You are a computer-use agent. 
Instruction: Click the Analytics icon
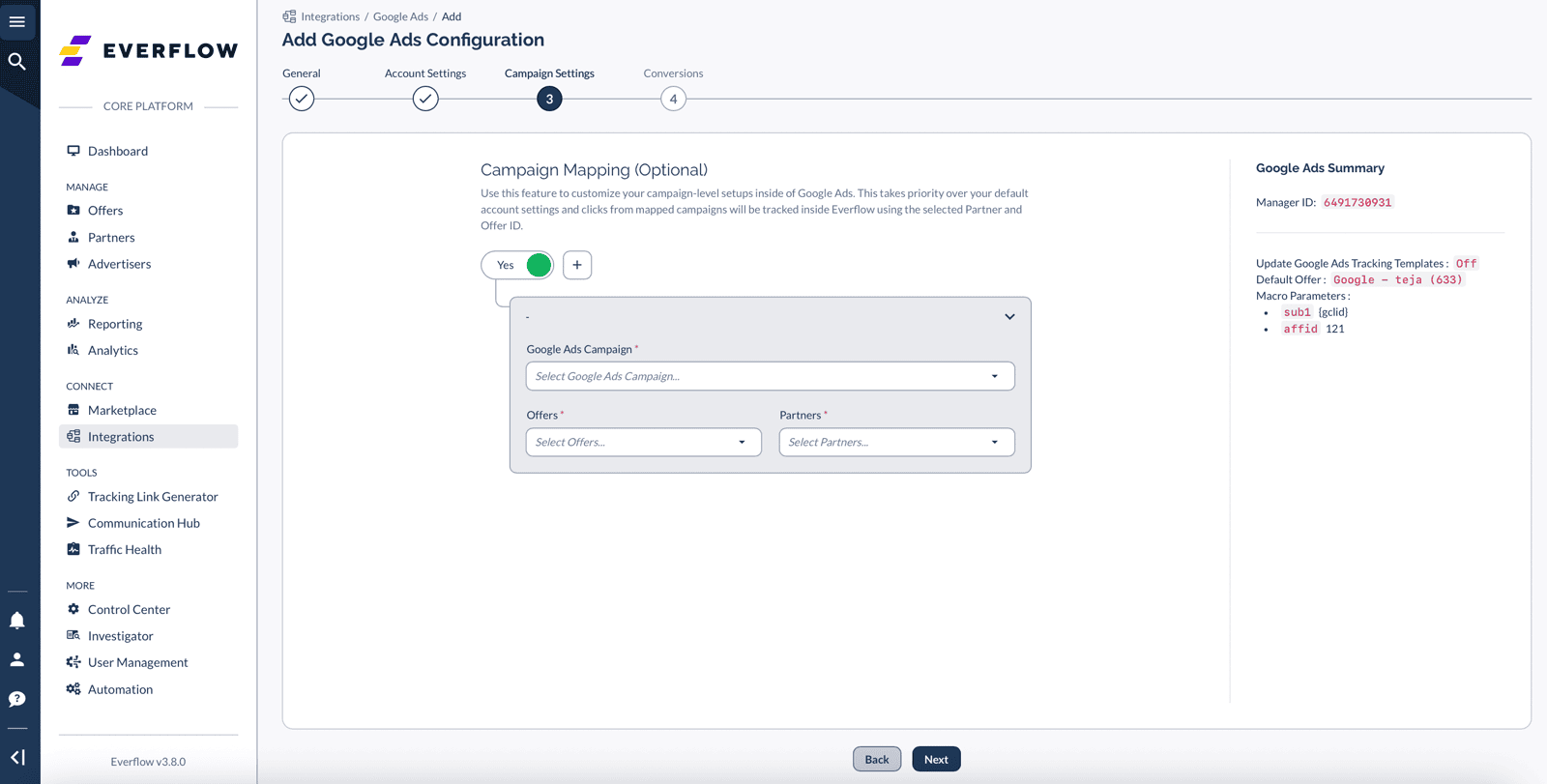pyautogui.click(x=73, y=350)
